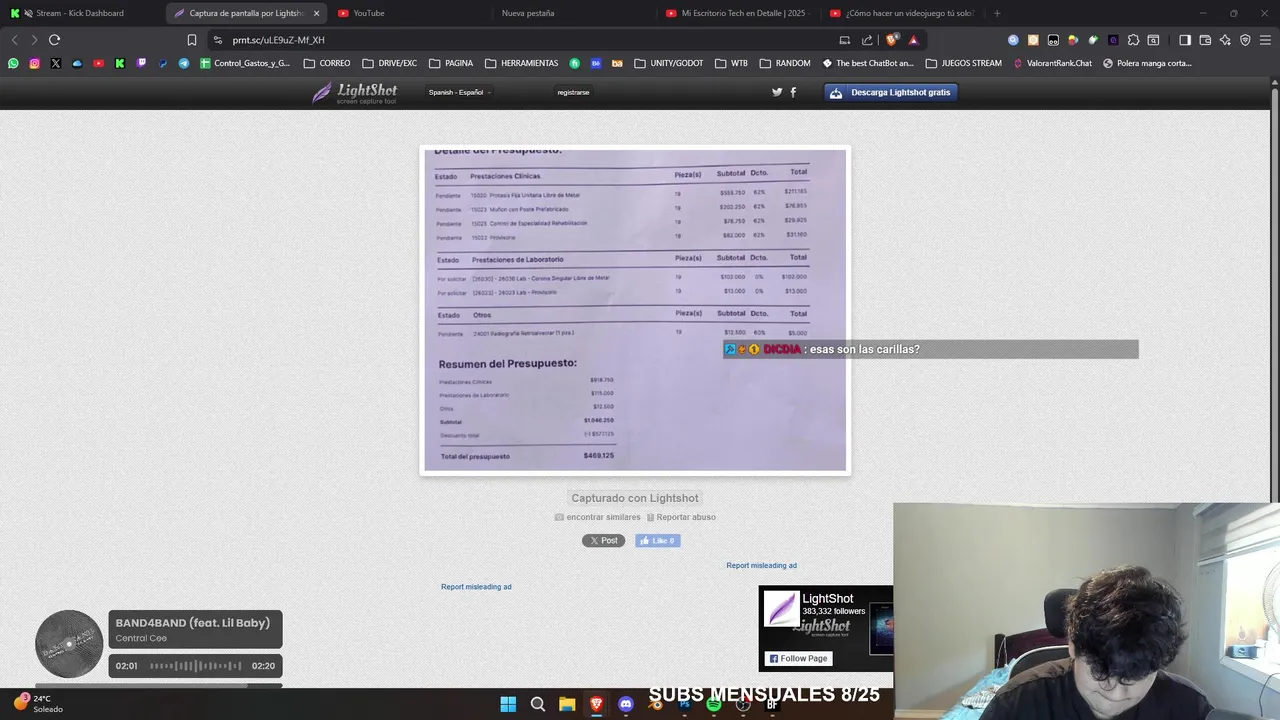Open Leo AI sparkle icon
Image resolution: width=1280 pixels, height=720 pixels.
coord(1225,40)
